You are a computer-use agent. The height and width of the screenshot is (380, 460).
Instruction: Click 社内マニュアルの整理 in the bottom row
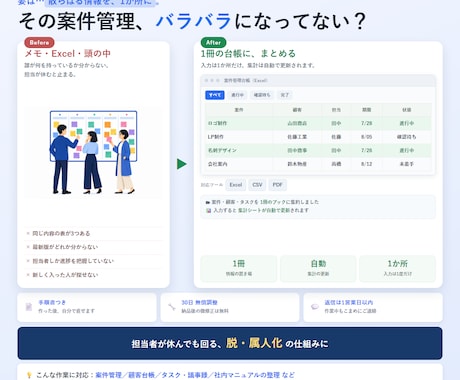[x=247, y=375]
